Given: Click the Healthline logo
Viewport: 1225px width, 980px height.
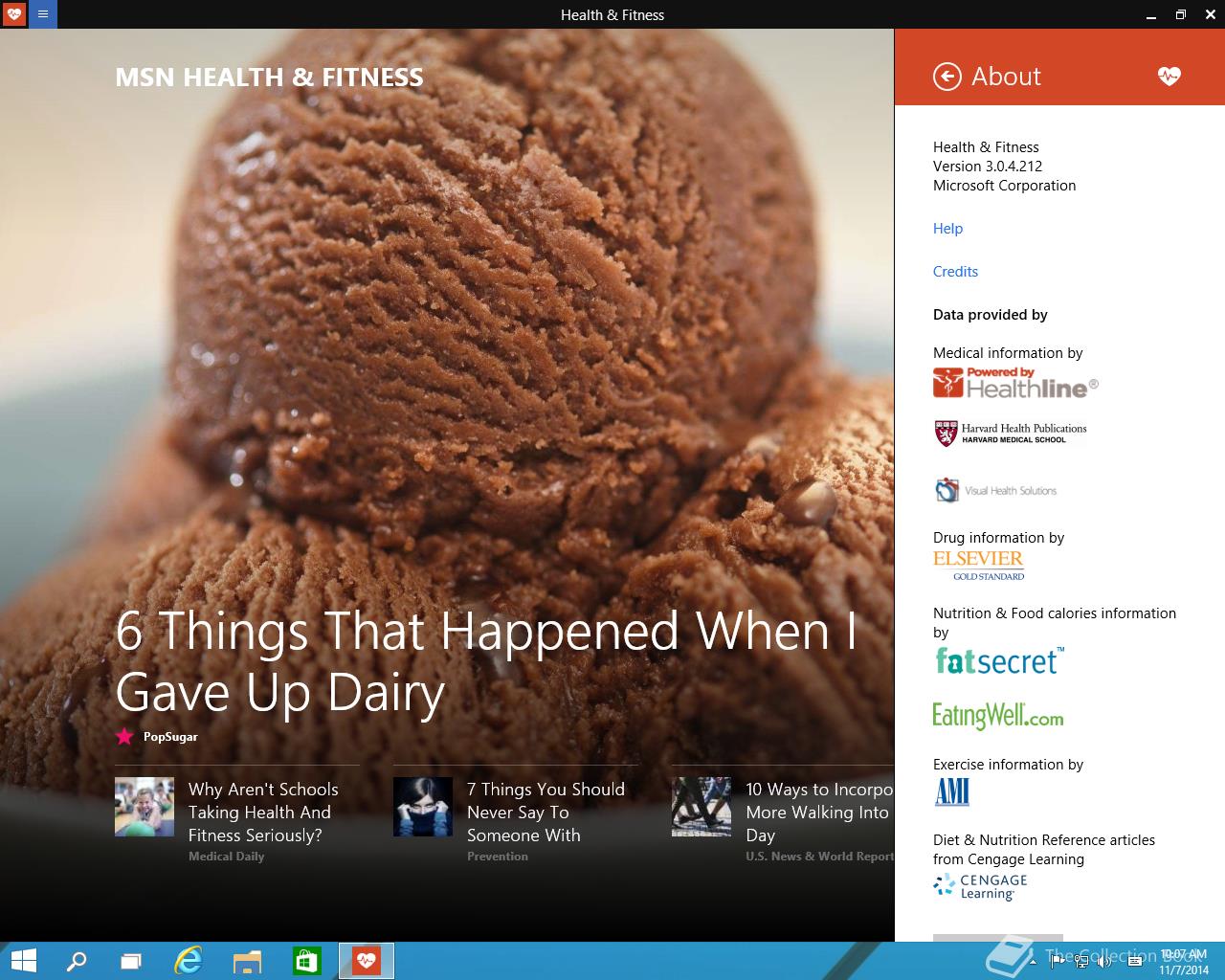Looking at the screenshot, I should click(x=1015, y=383).
